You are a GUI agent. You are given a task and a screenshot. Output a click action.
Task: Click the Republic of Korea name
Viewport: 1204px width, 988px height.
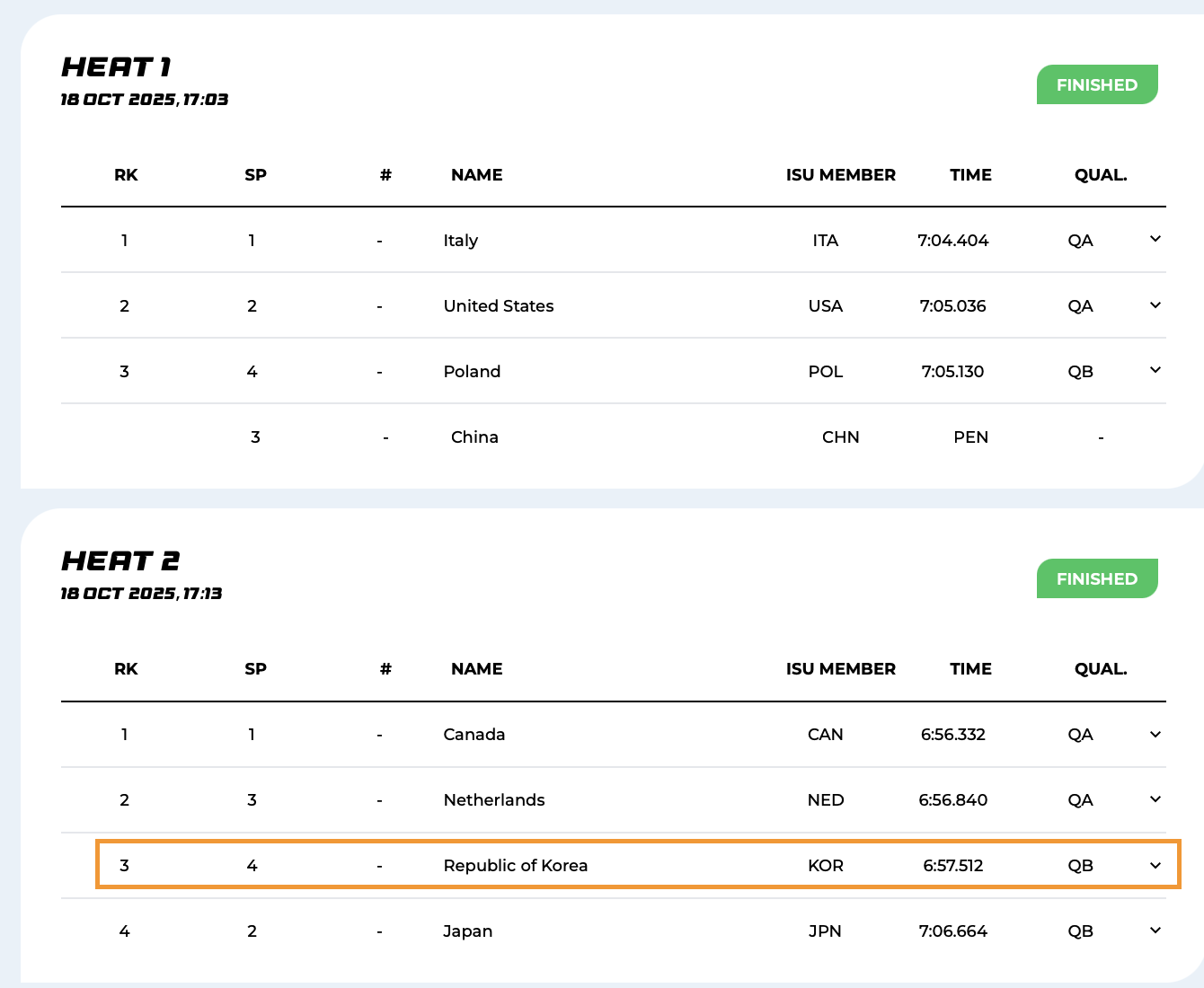coord(515,866)
